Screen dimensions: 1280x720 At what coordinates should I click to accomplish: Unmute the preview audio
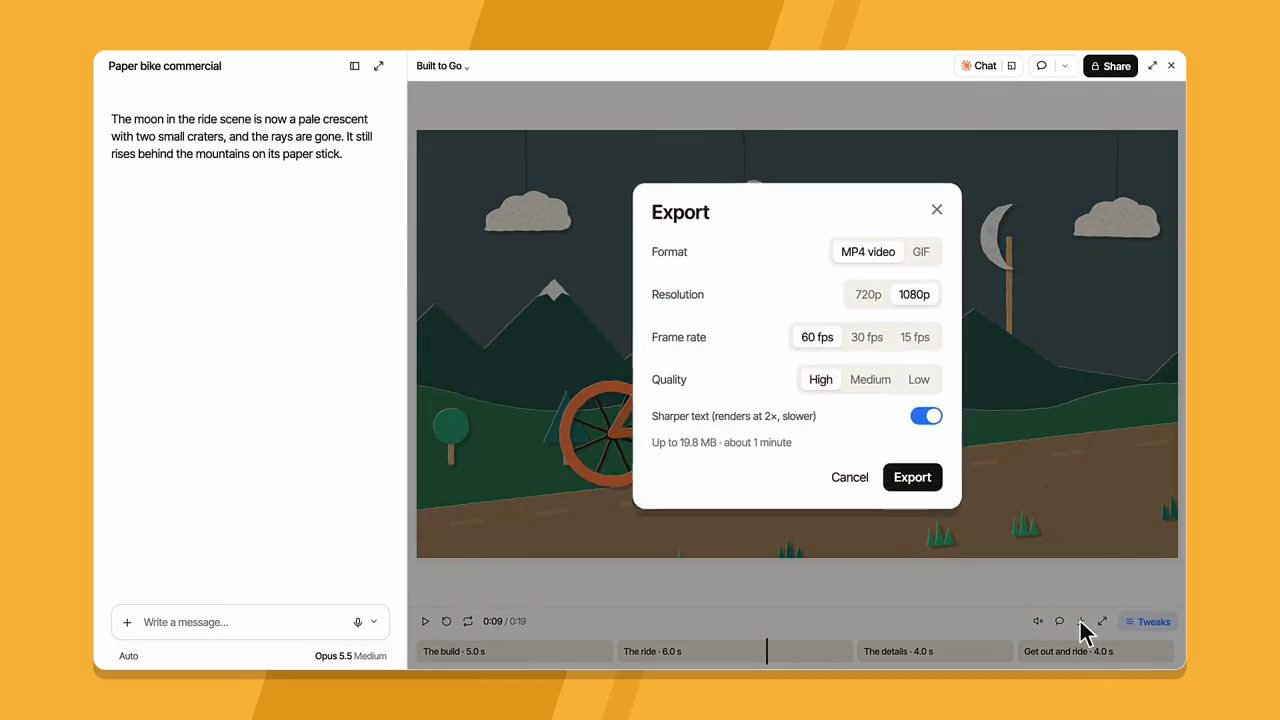pos(1038,621)
